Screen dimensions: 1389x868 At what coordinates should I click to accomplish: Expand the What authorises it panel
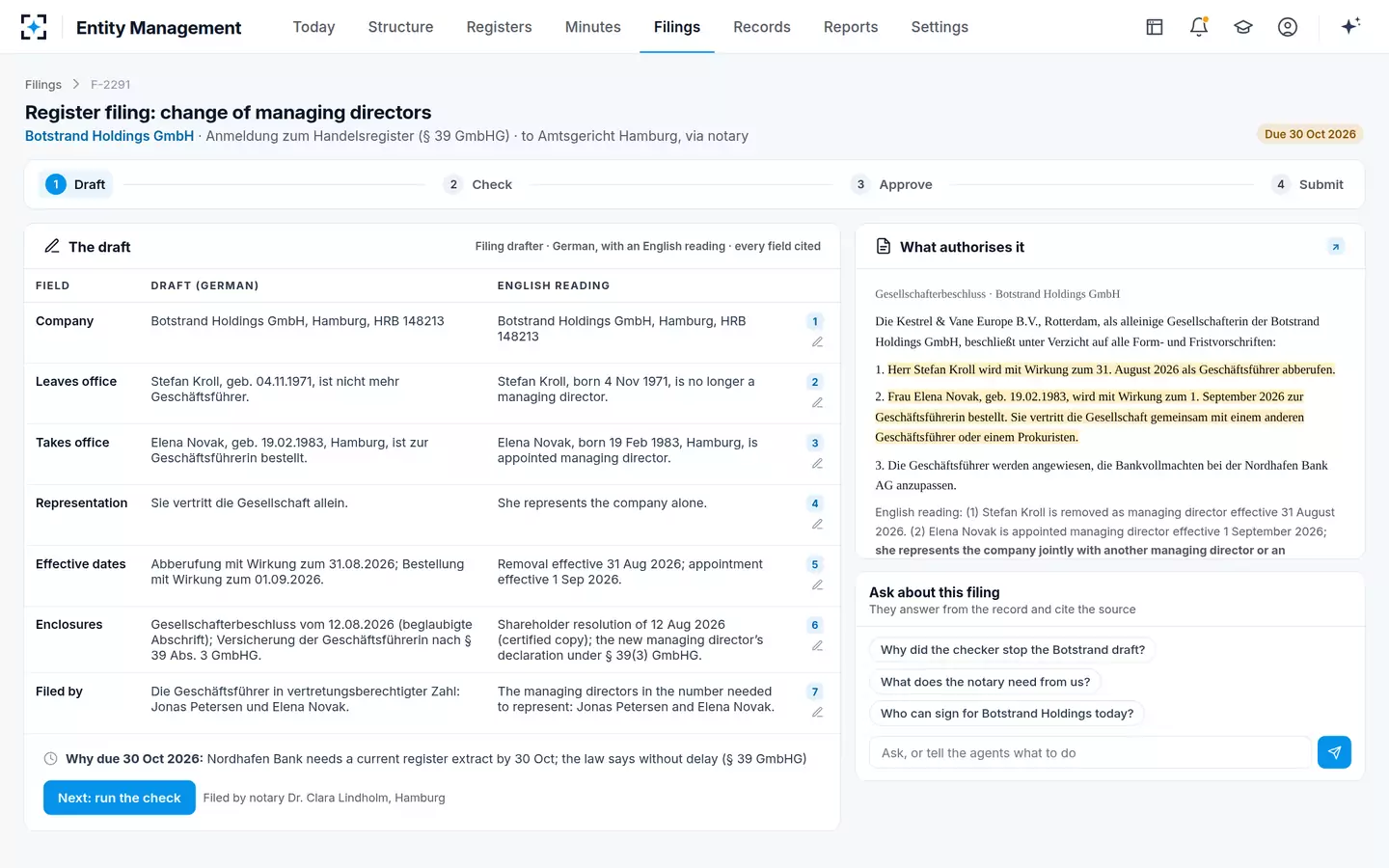click(x=1336, y=247)
